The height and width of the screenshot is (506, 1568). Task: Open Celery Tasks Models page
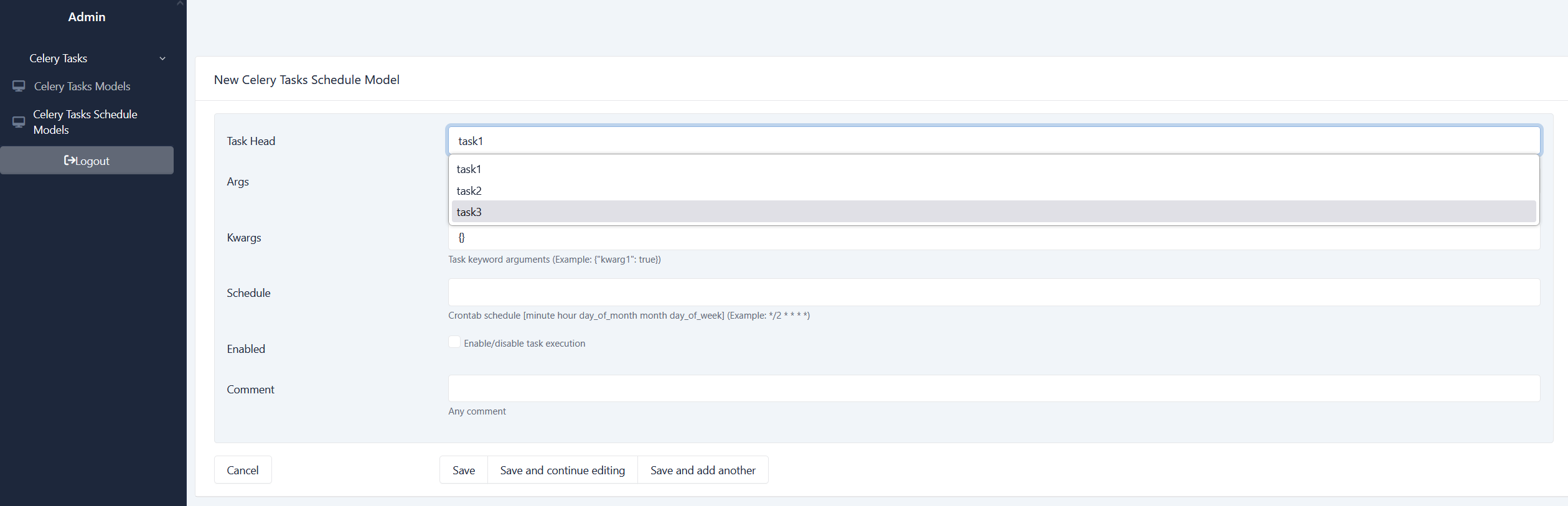(x=82, y=87)
